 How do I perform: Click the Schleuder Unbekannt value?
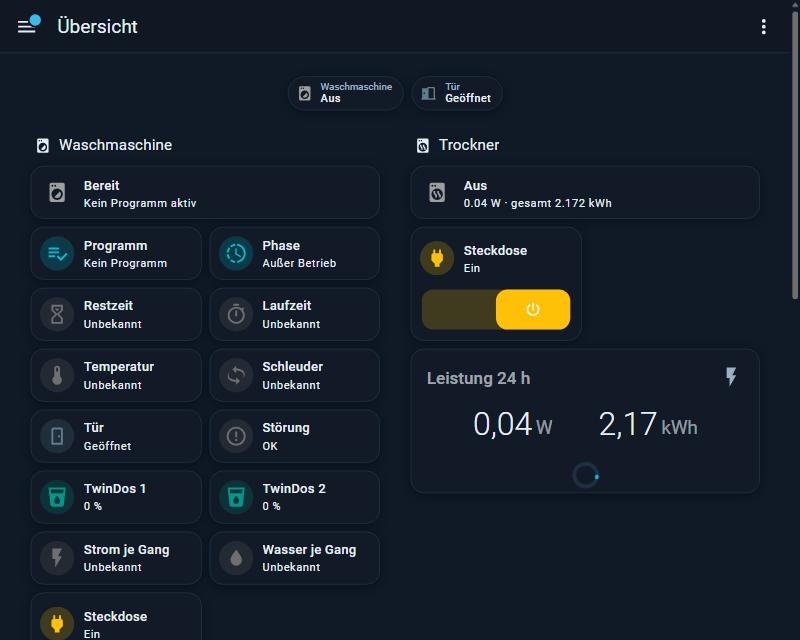pyautogui.click(x=291, y=385)
